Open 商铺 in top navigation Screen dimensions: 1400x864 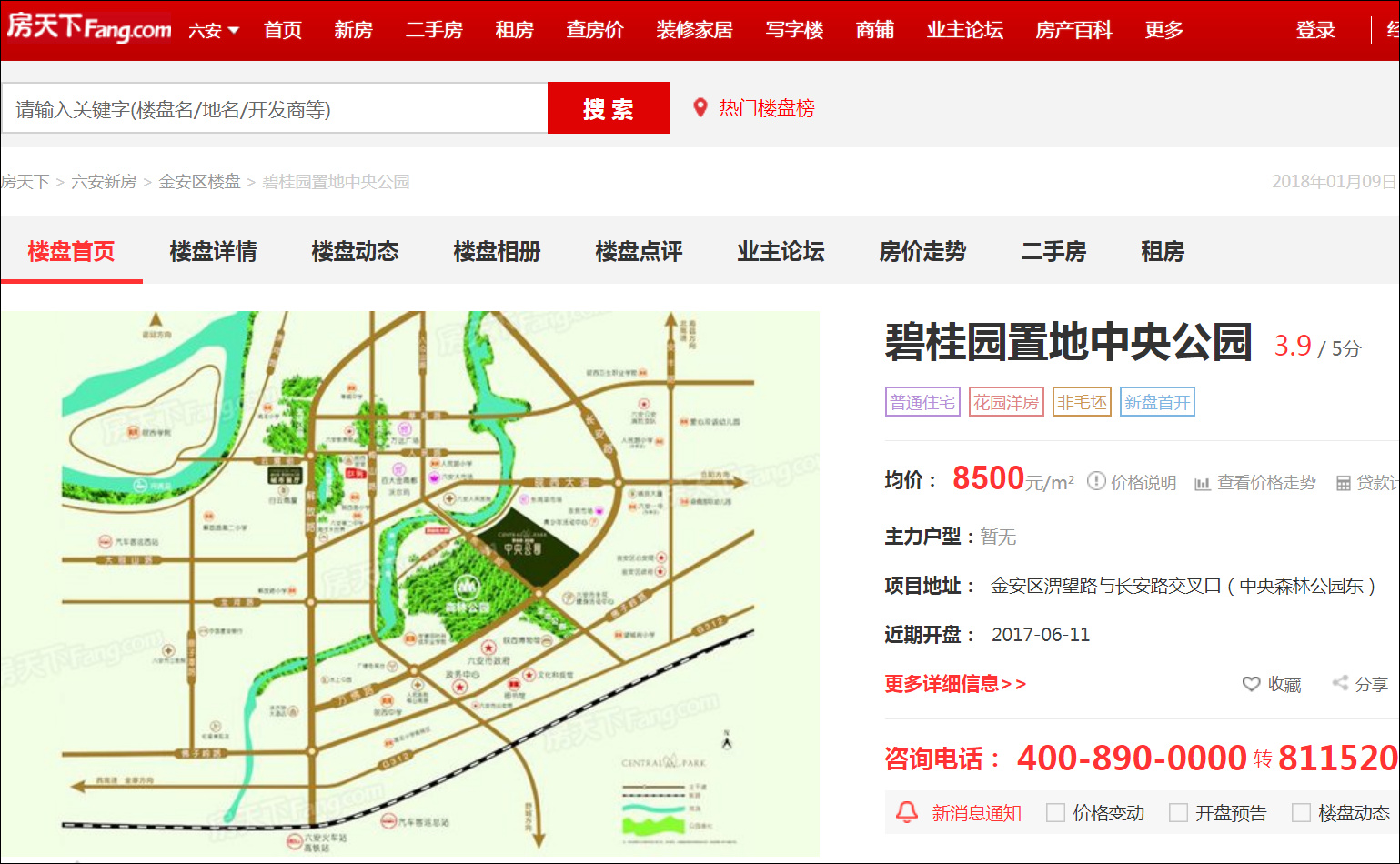(875, 30)
